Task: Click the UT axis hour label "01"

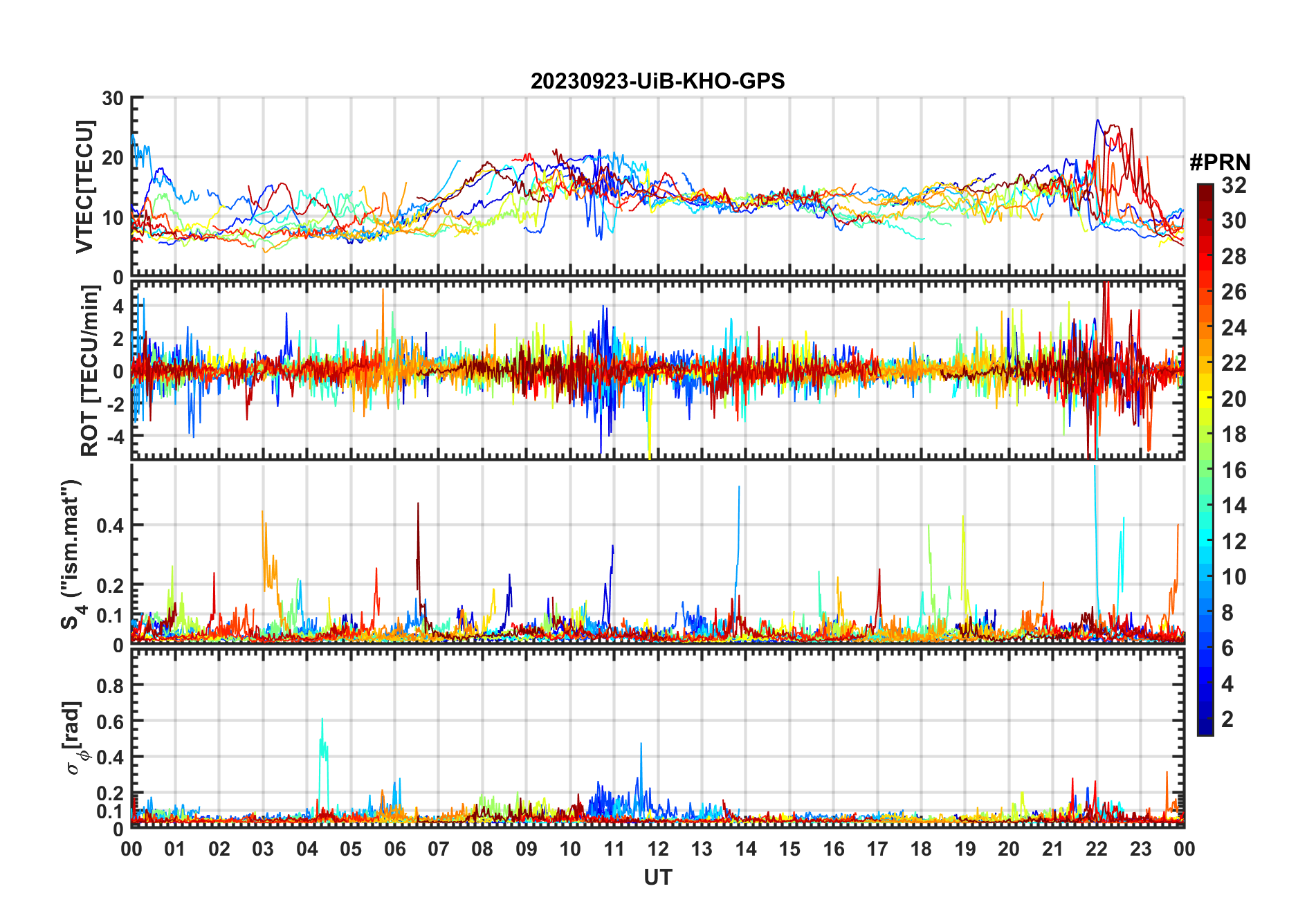Action: pos(175,849)
